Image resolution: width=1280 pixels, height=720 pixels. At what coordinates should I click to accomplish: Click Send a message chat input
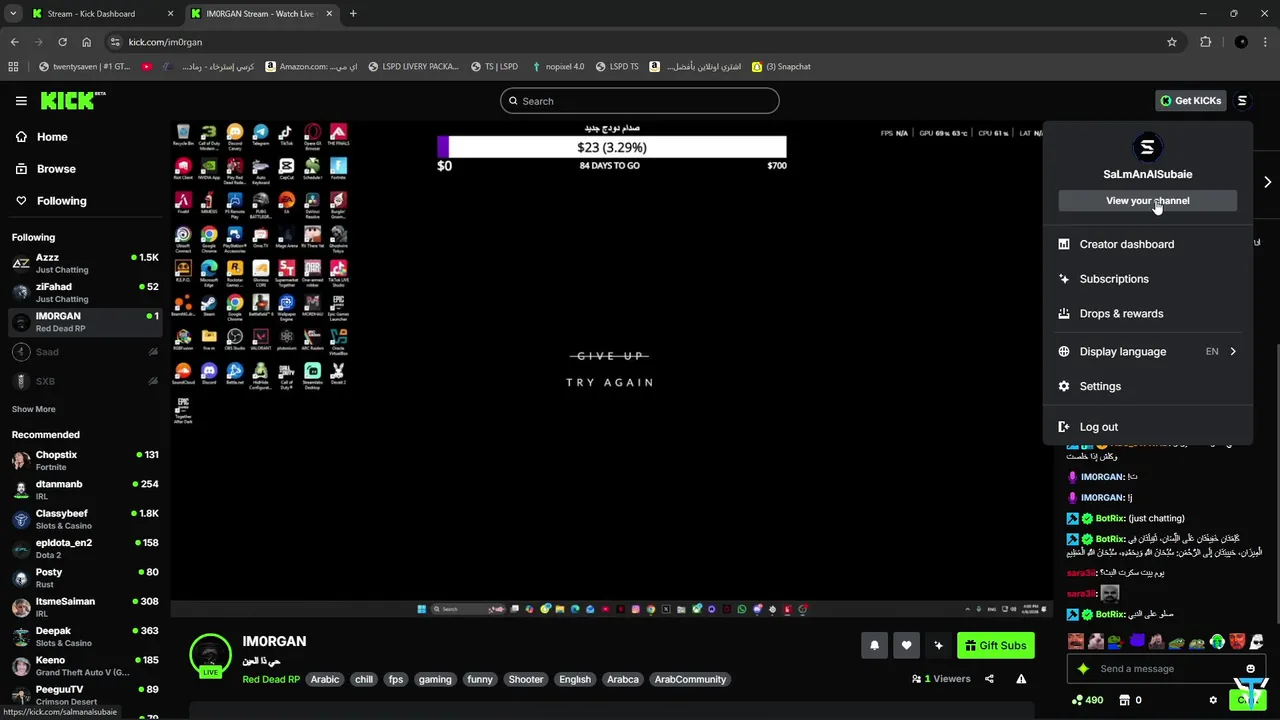point(1165,669)
